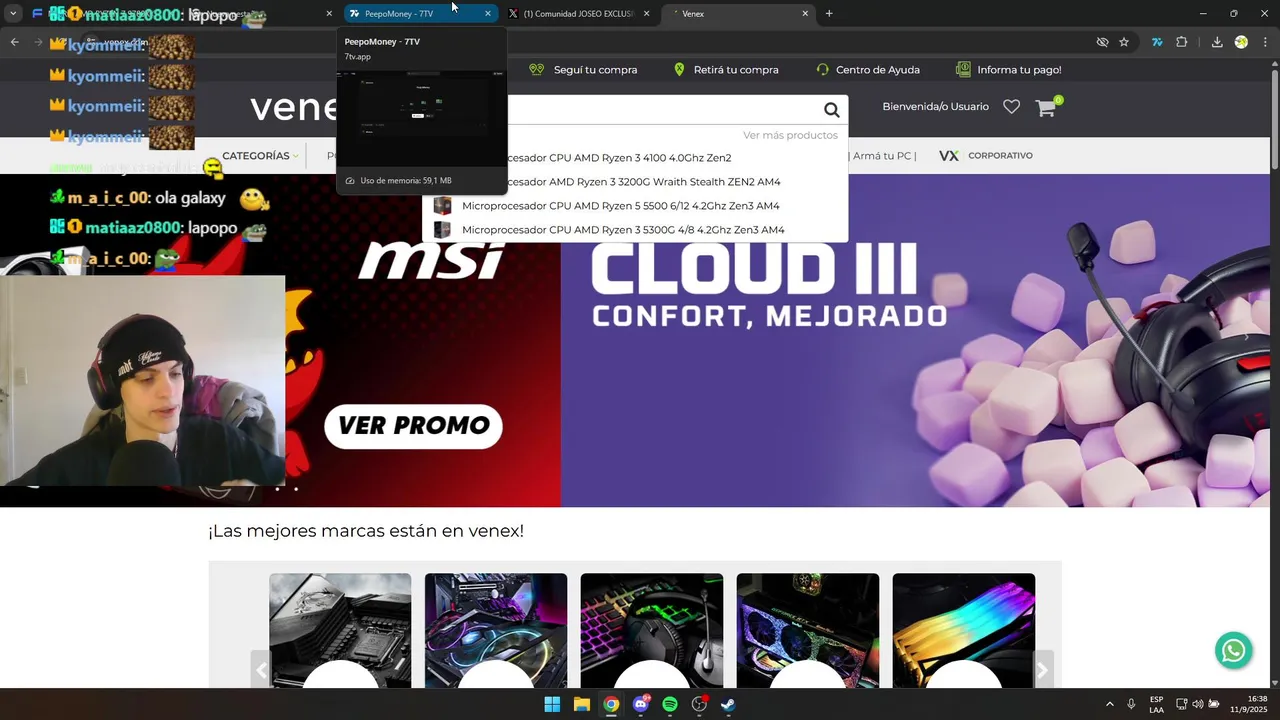
Task: Open the VX Corporativo menu item
Action: [x=985, y=155]
